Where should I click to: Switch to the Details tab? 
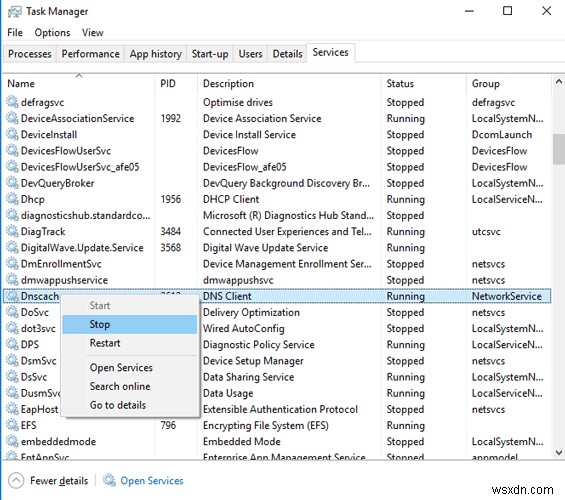click(x=287, y=54)
